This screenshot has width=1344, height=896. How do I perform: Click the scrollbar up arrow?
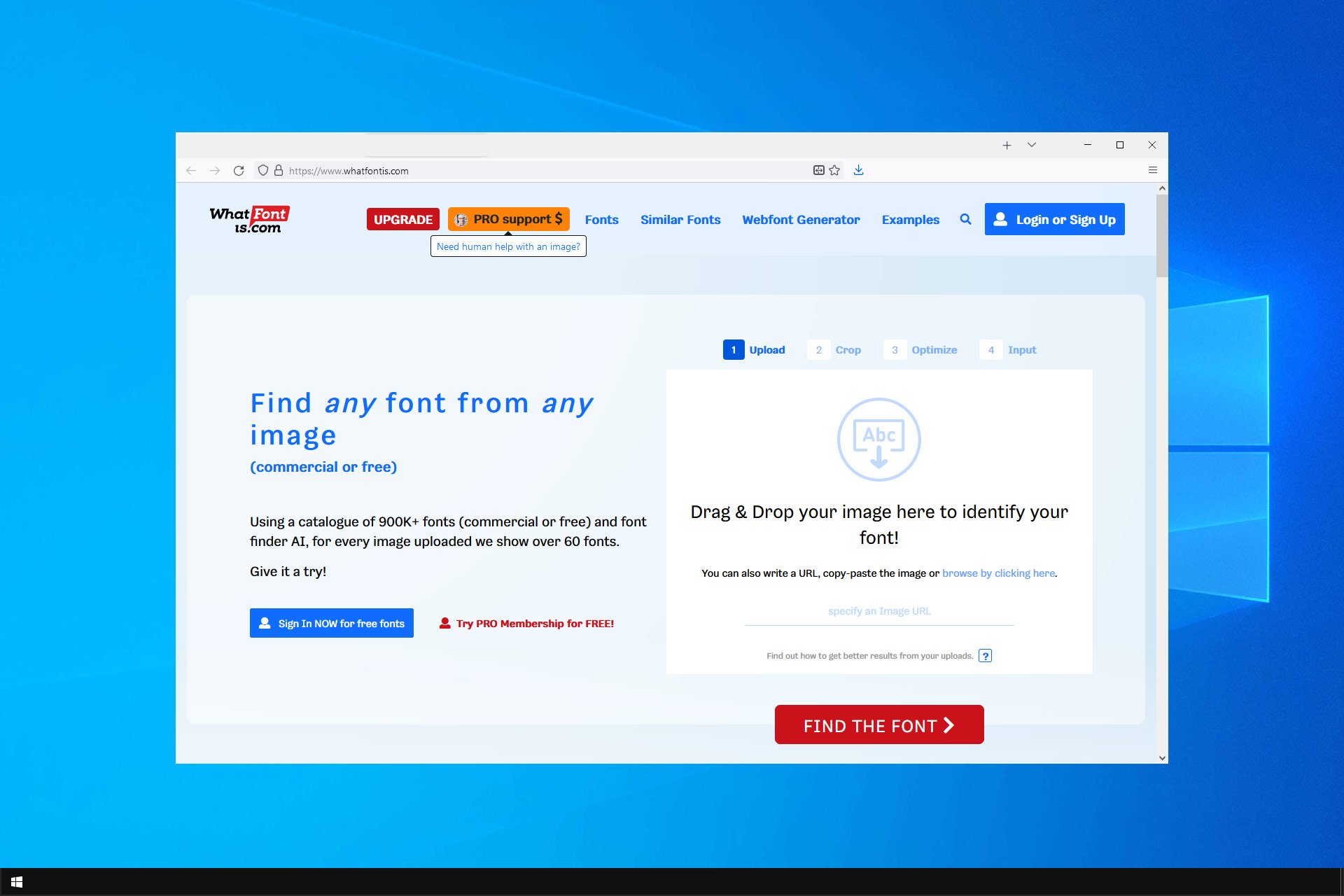click(1162, 188)
